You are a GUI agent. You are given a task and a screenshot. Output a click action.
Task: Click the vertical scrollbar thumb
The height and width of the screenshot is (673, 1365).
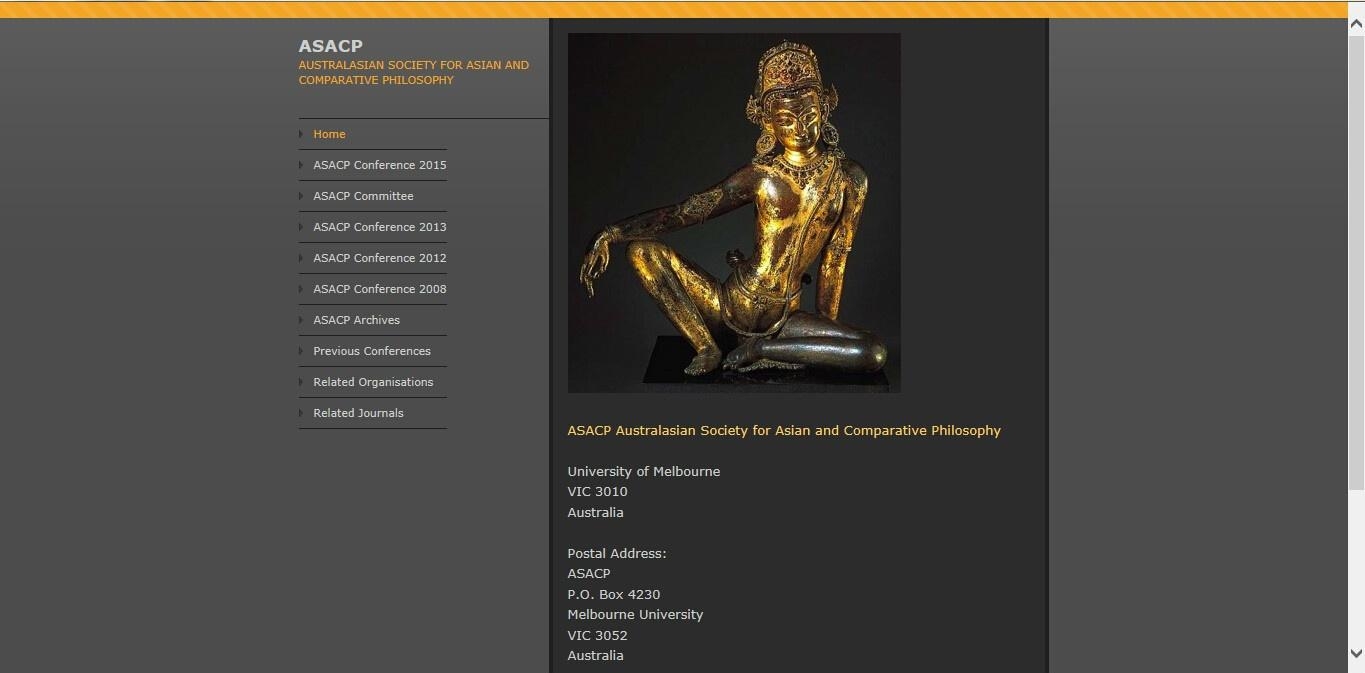click(1356, 262)
